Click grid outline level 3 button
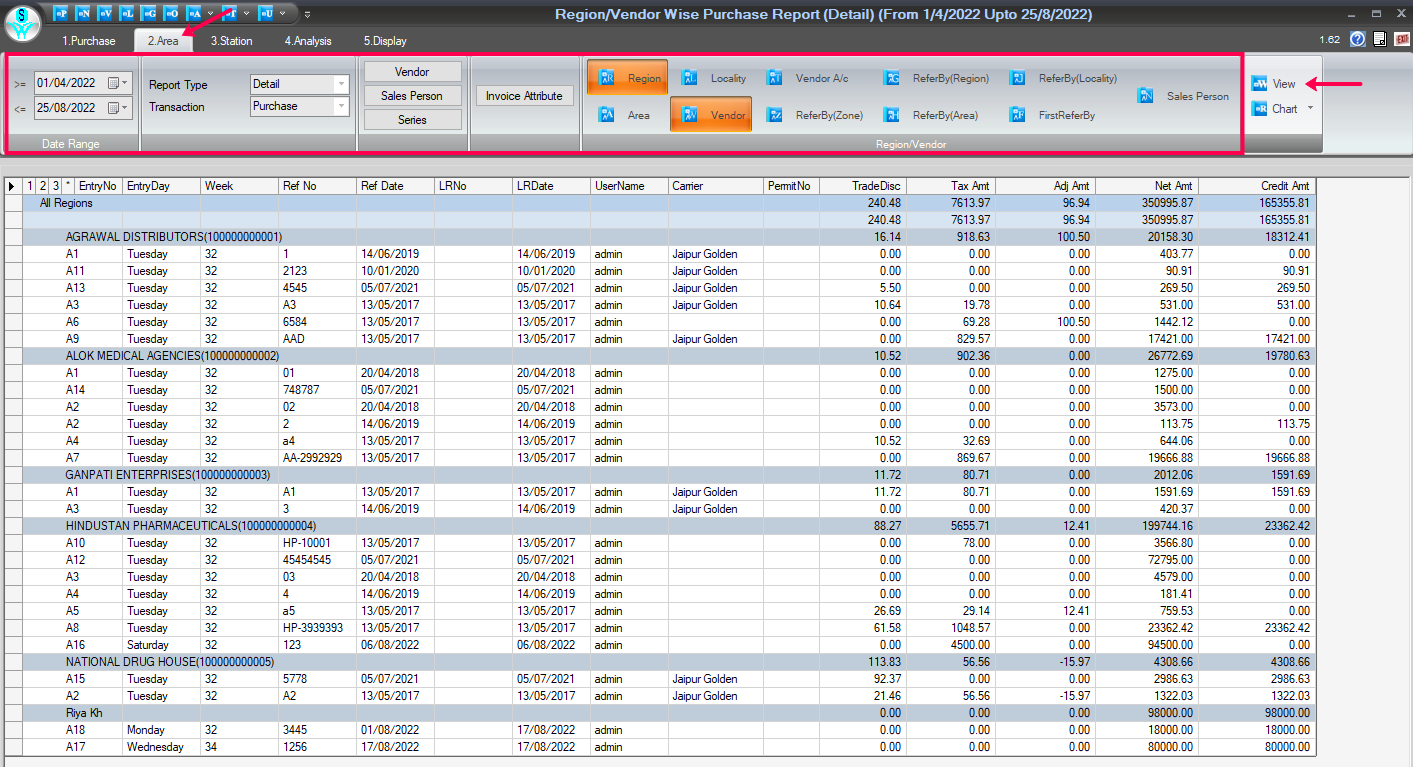The height and width of the screenshot is (767, 1413). (x=56, y=186)
